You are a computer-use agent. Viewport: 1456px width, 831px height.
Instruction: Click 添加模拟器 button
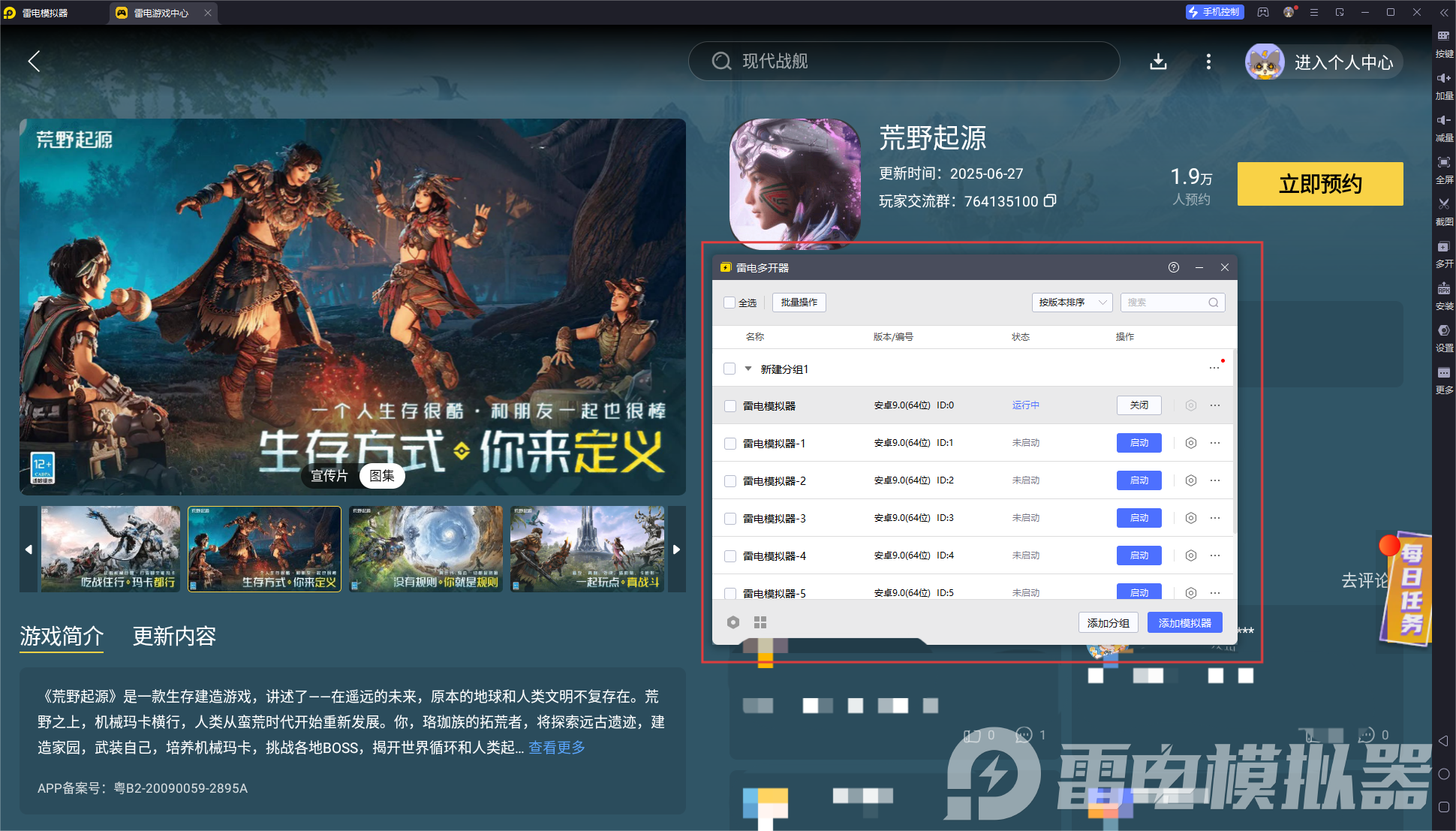[x=1184, y=623]
